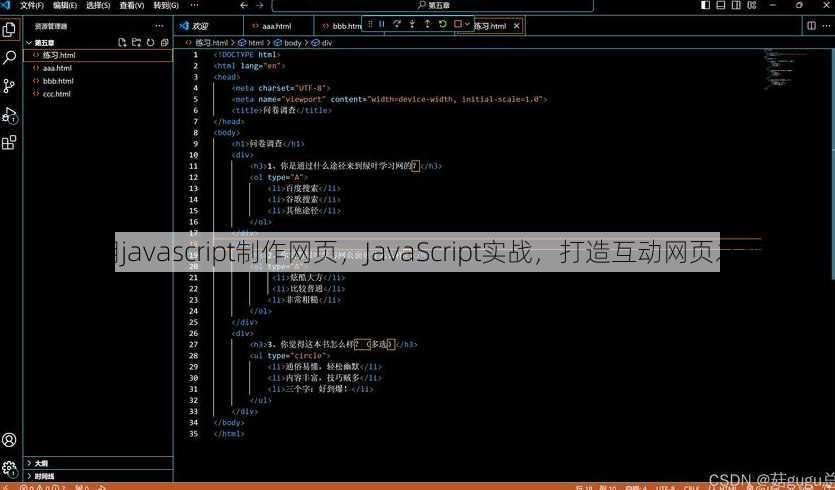Open Customize Layout icon
The image size is (835, 490).
coord(751,5)
